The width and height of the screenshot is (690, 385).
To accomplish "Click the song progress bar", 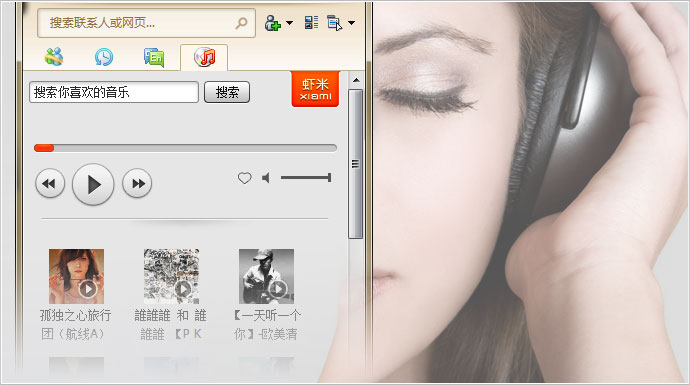I will (x=185, y=148).
